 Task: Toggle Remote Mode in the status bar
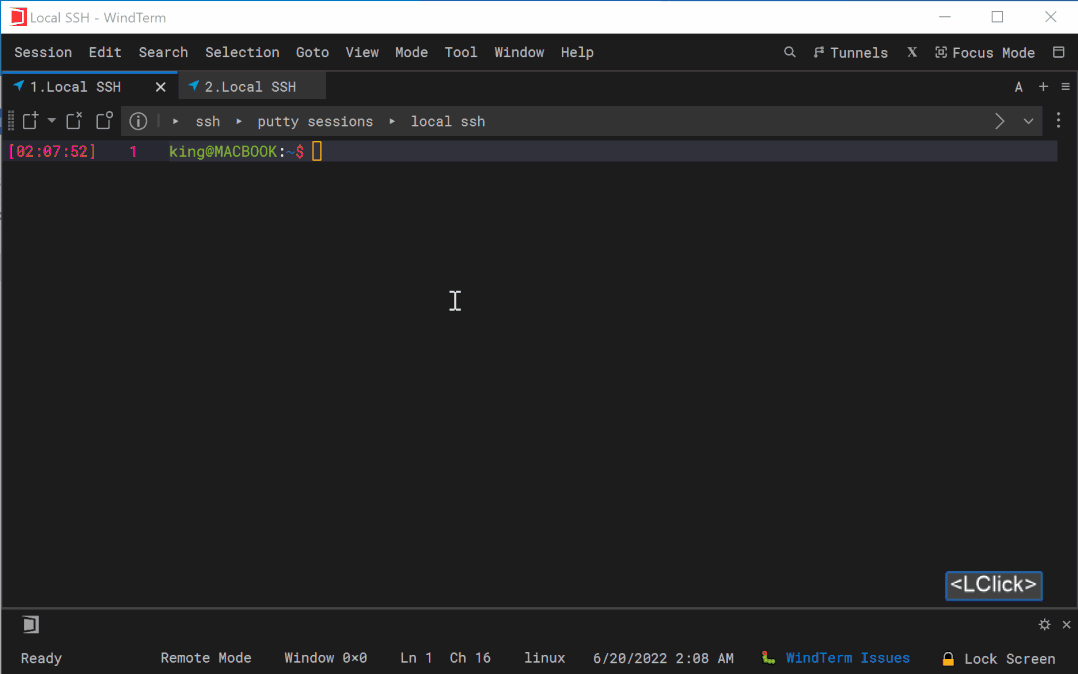(206, 658)
